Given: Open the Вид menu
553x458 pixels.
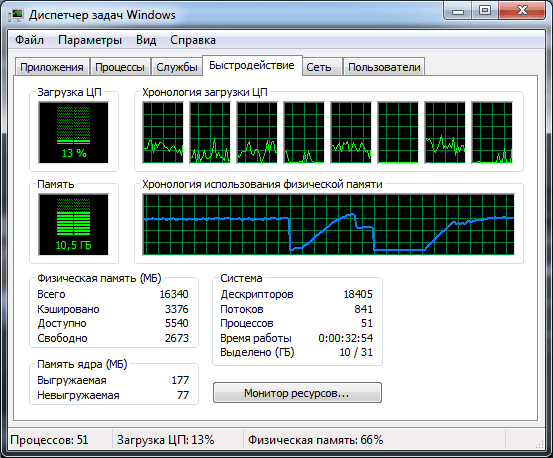Looking at the screenshot, I should [x=146, y=40].
